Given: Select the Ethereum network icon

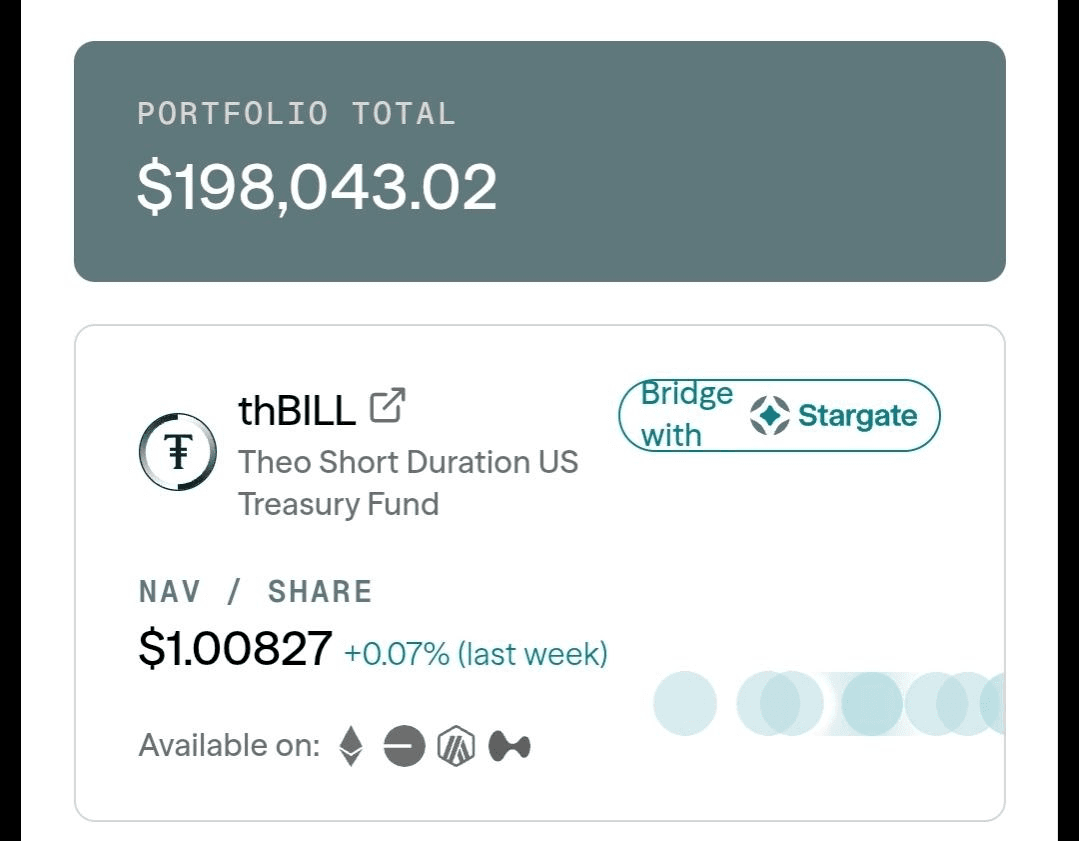Looking at the screenshot, I should (x=350, y=746).
